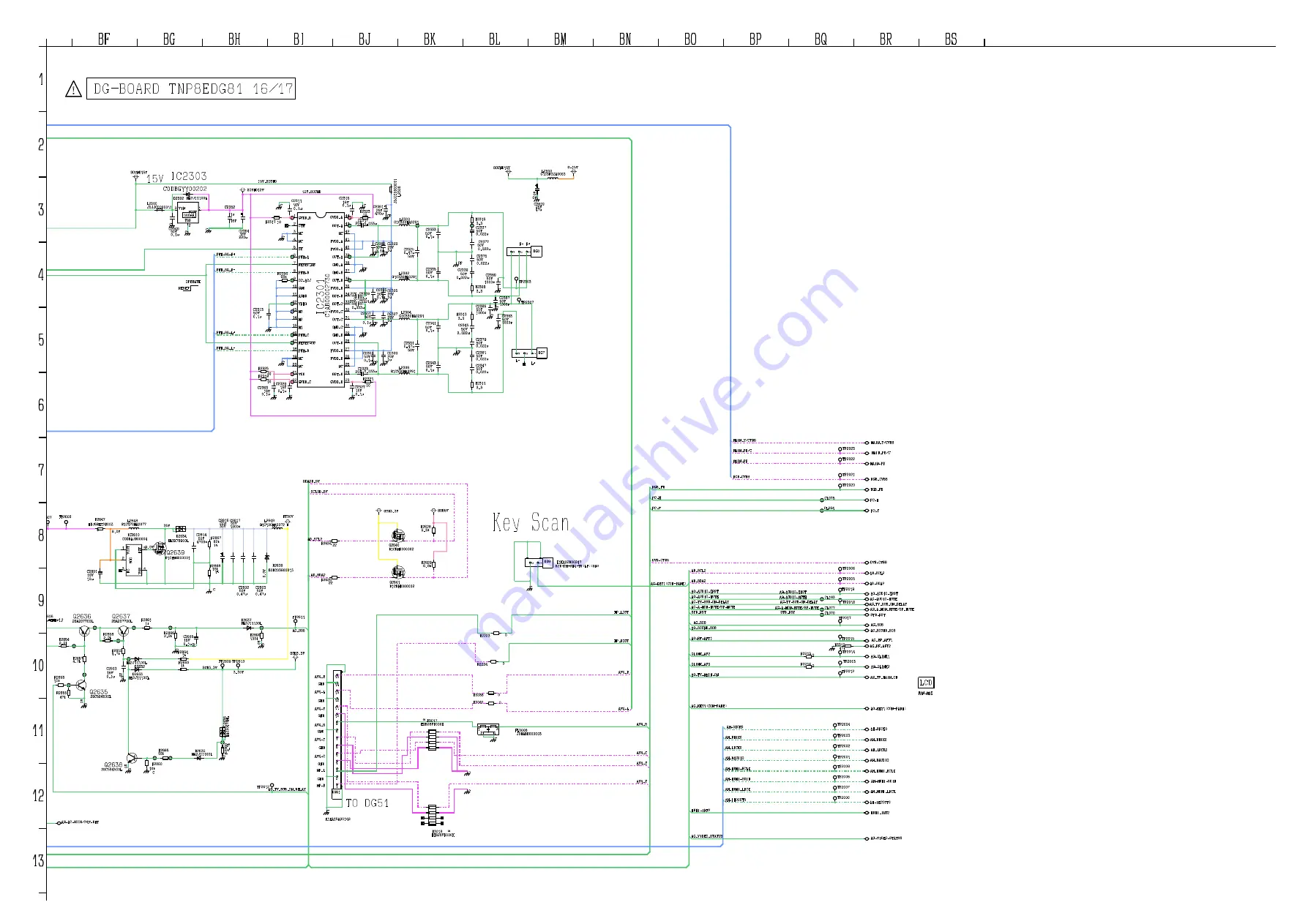The image size is (1308, 924).
Task: Click row number "3" on left ruler
Action: click(x=41, y=210)
